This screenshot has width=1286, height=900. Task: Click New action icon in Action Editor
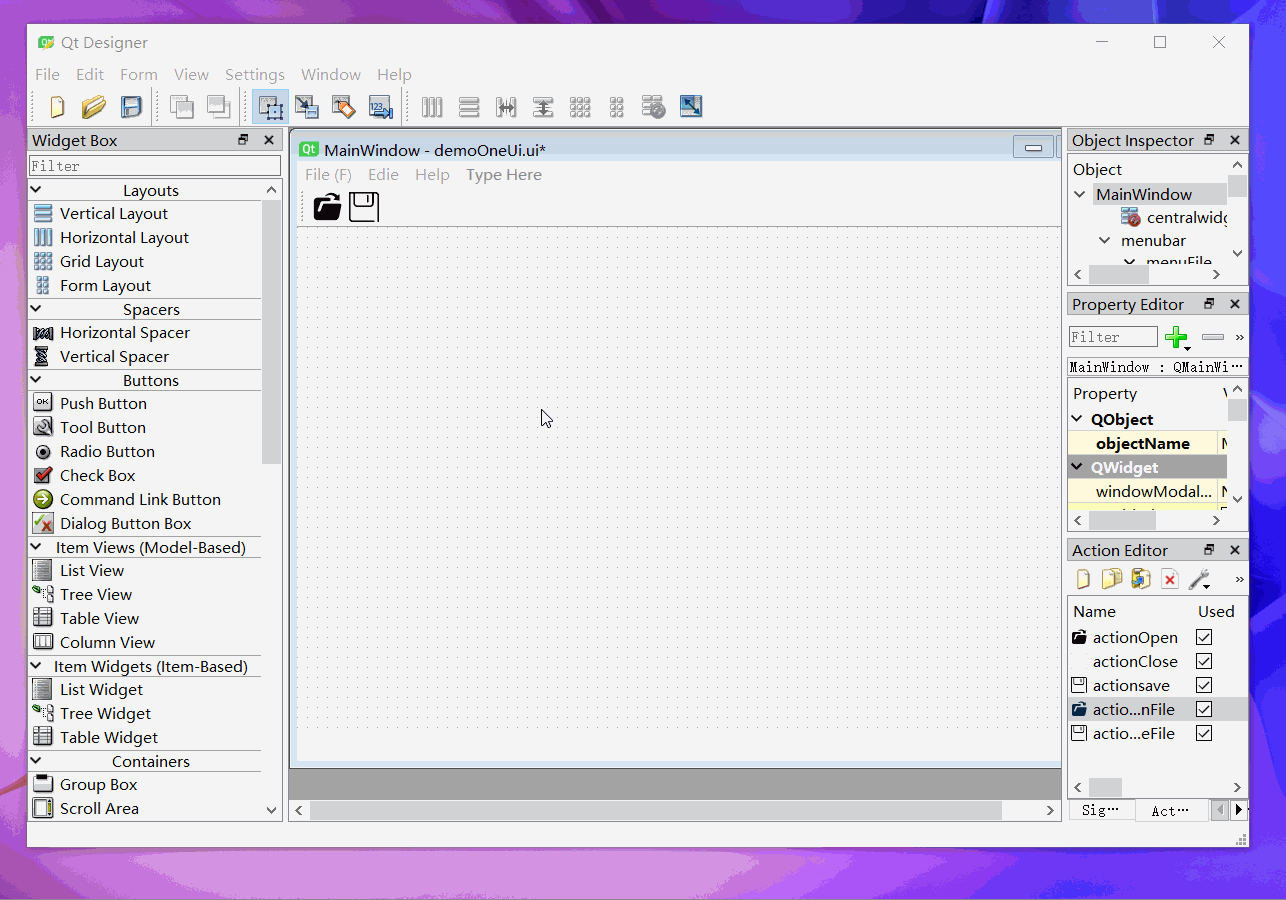pyautogui.click(x=1083, y=579)
